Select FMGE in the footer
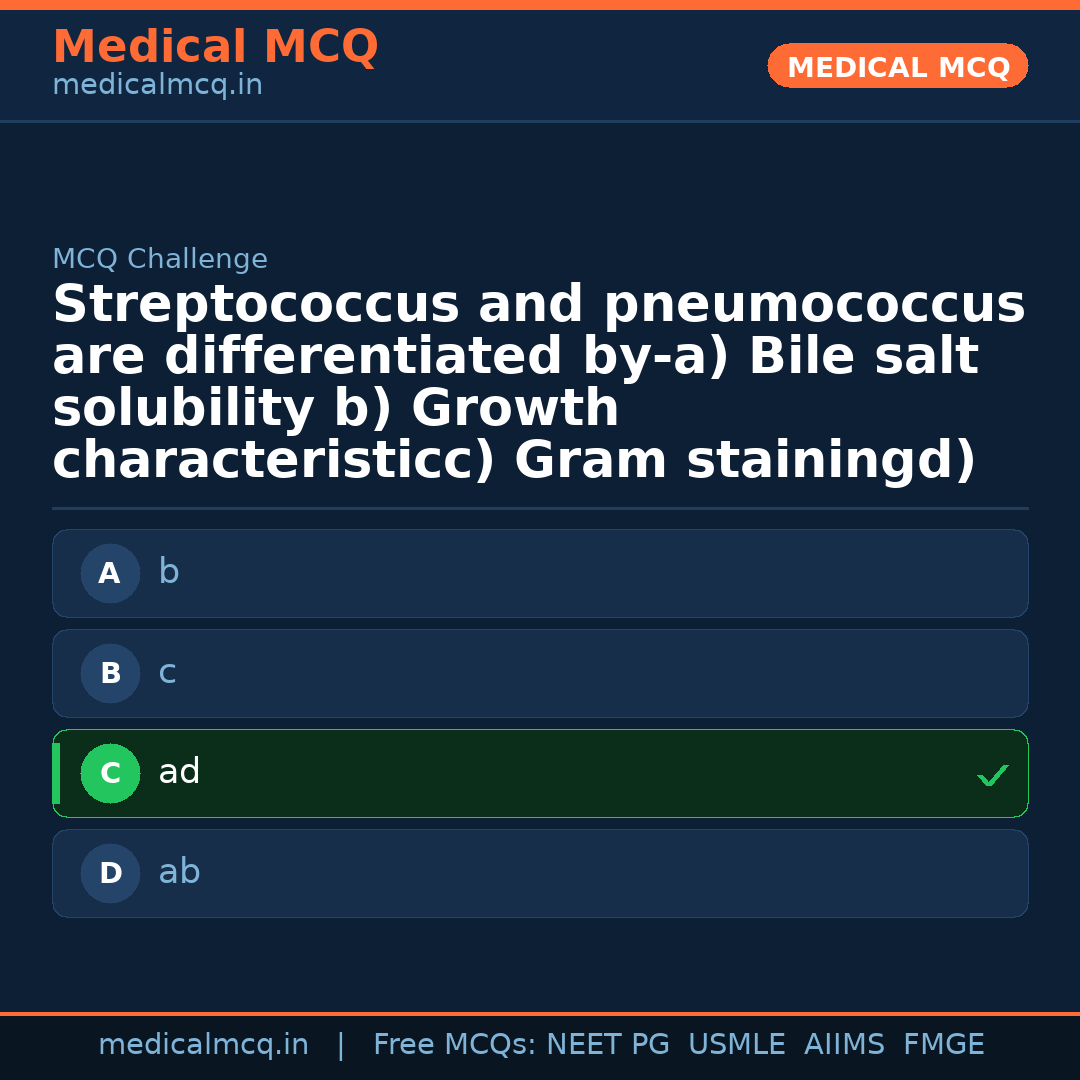1080x1080 pixels. [943, 1045]
